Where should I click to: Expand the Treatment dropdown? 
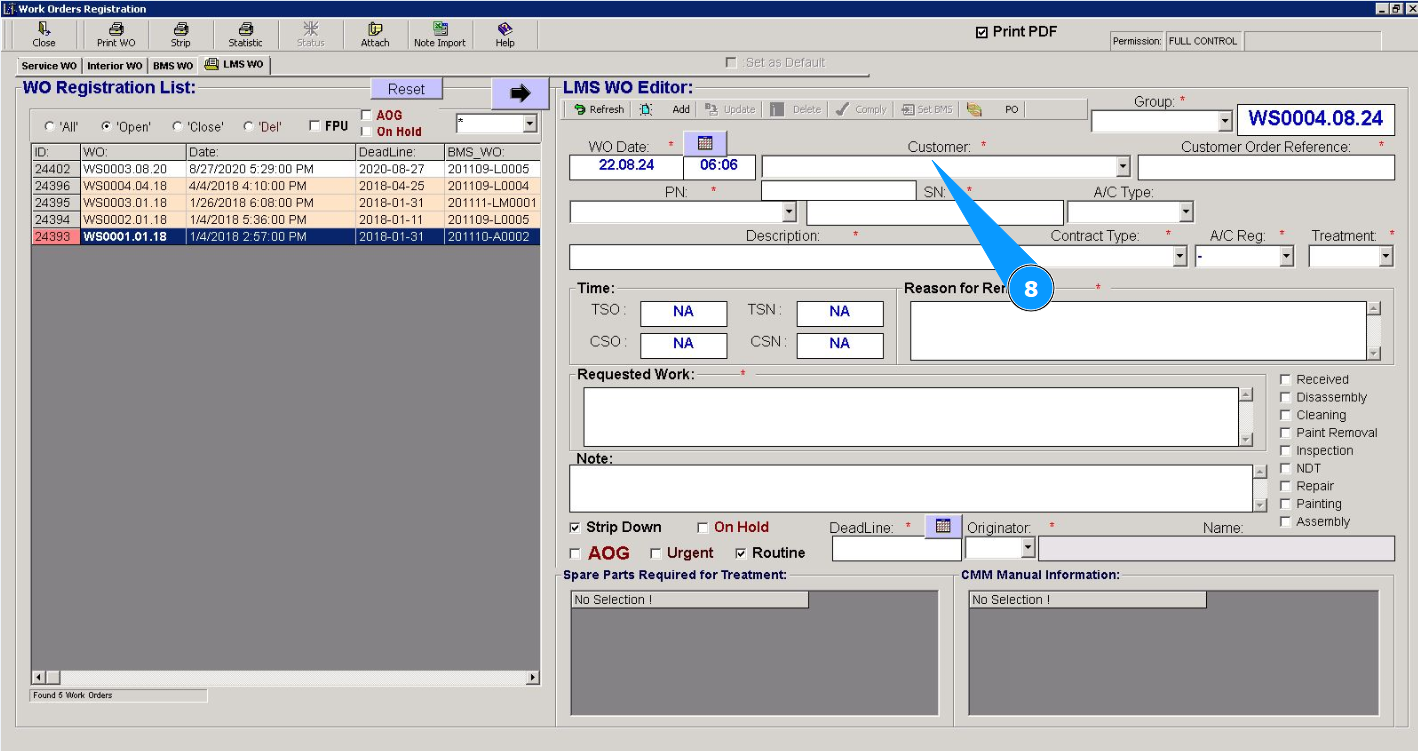(x=1385, y=256)
